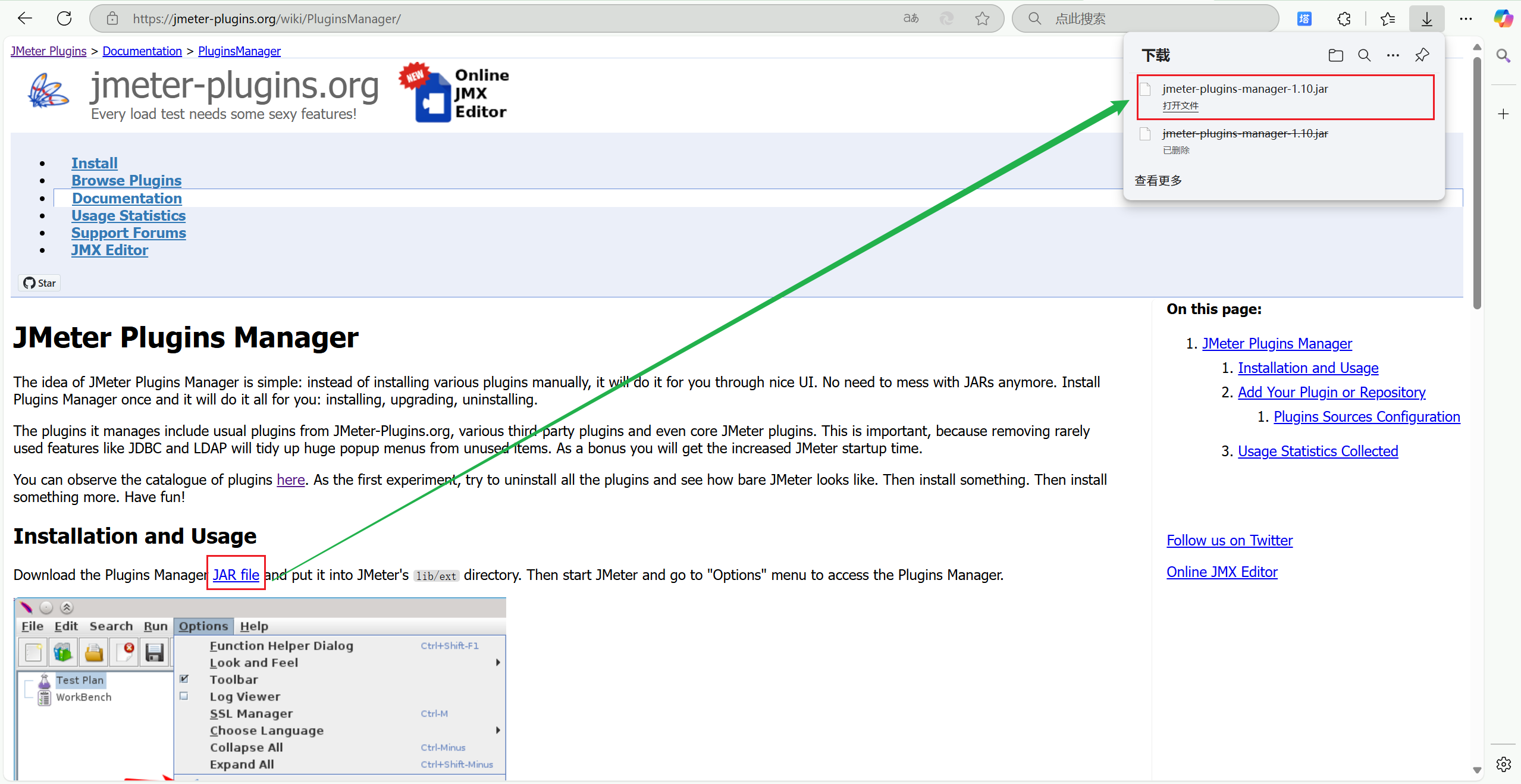Open the Browse Plugins menu item

[126, 180]
